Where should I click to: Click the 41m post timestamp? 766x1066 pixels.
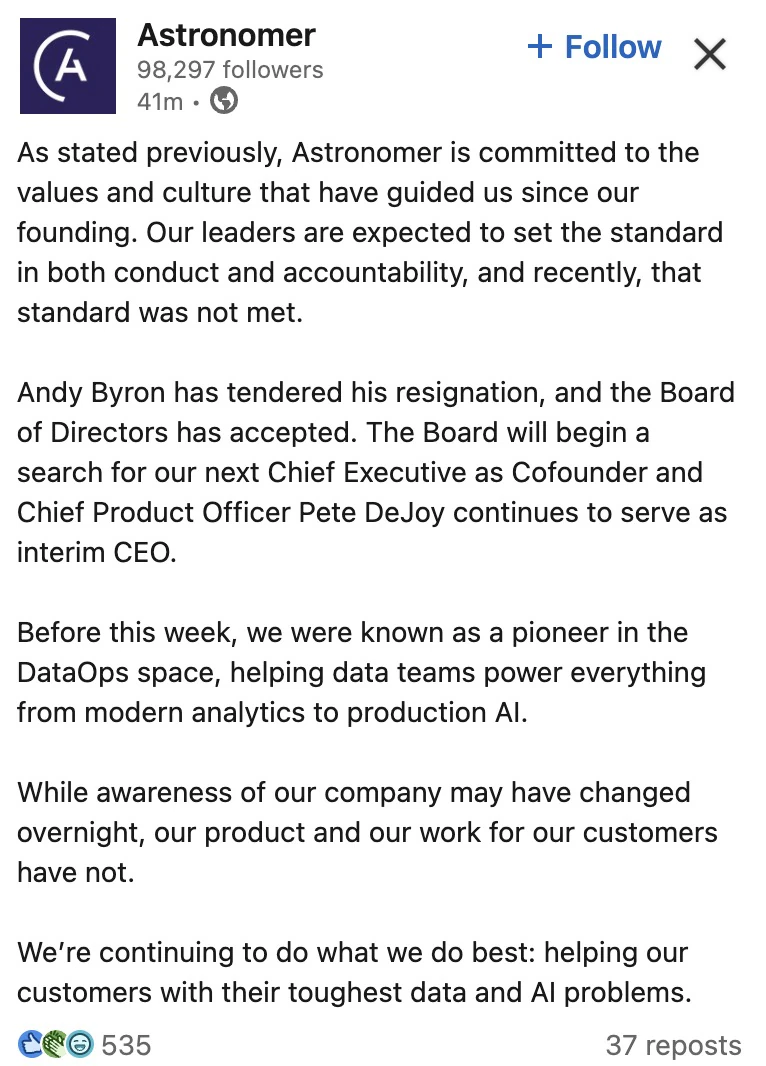coord(159,101)
